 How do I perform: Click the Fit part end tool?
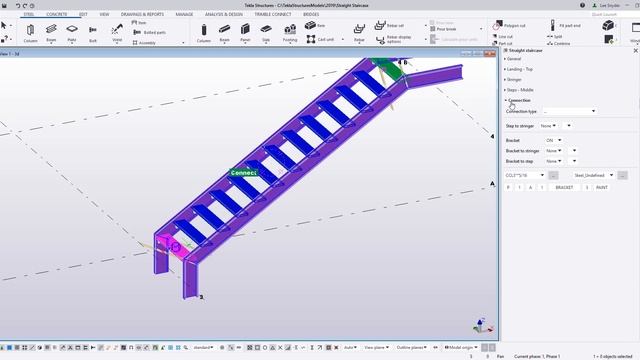click(565, 25)
